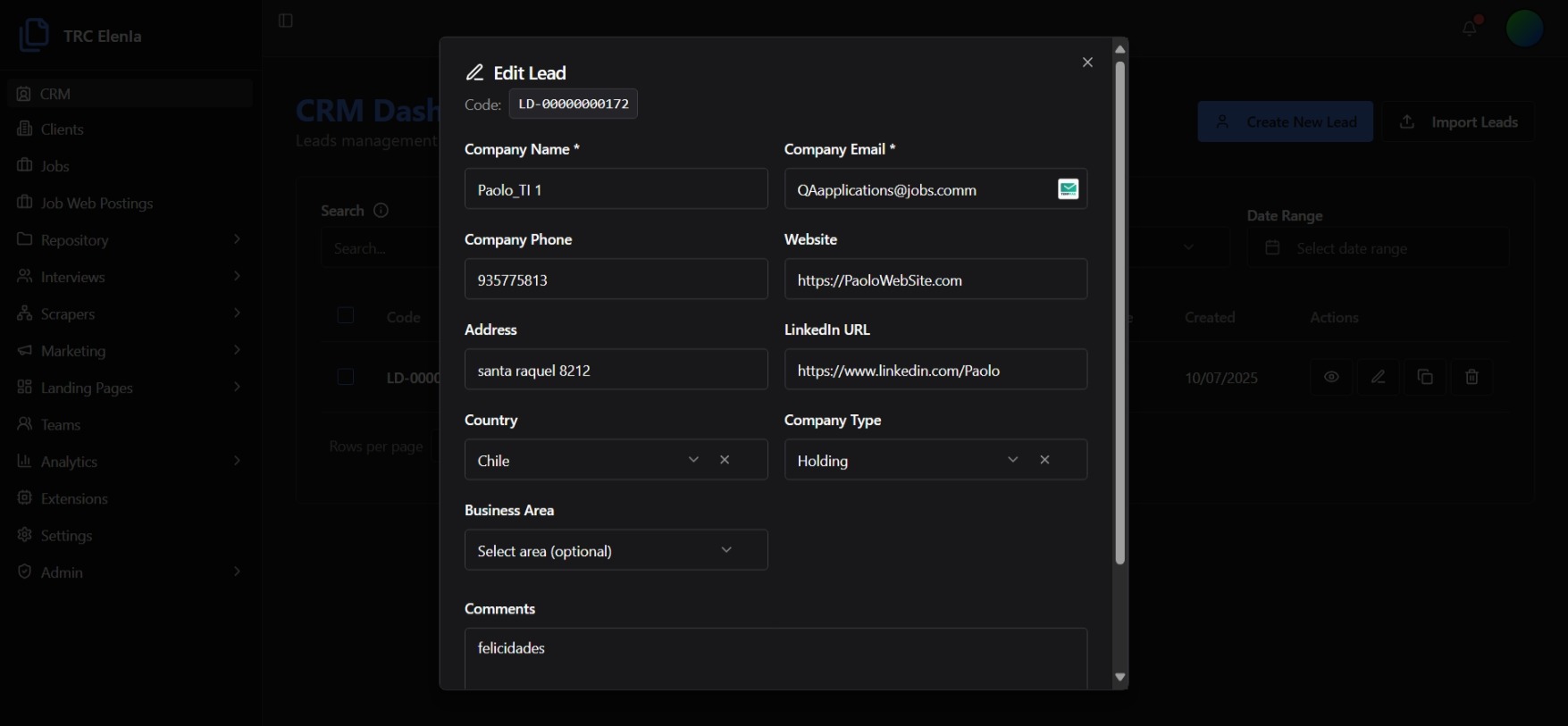Click the Create New Lead button

(1285, 122)
